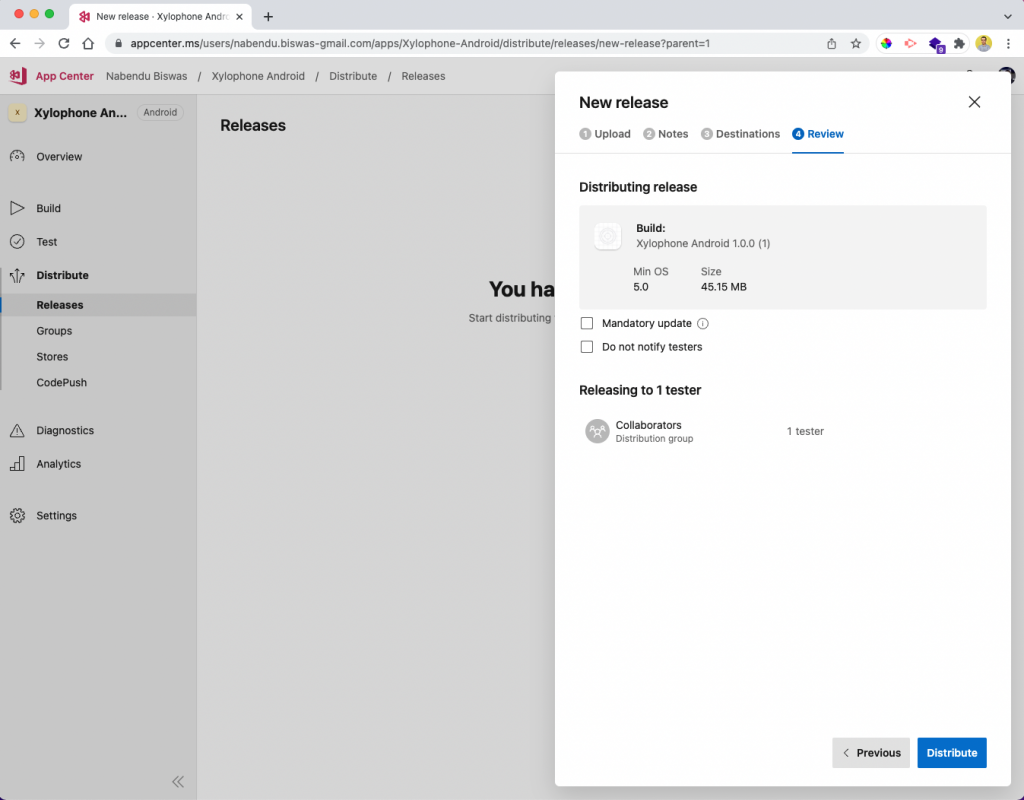This screenshot has width=1024, height=800.
Task: Click the App Center logo icon
Action: [x=18, y=76]
